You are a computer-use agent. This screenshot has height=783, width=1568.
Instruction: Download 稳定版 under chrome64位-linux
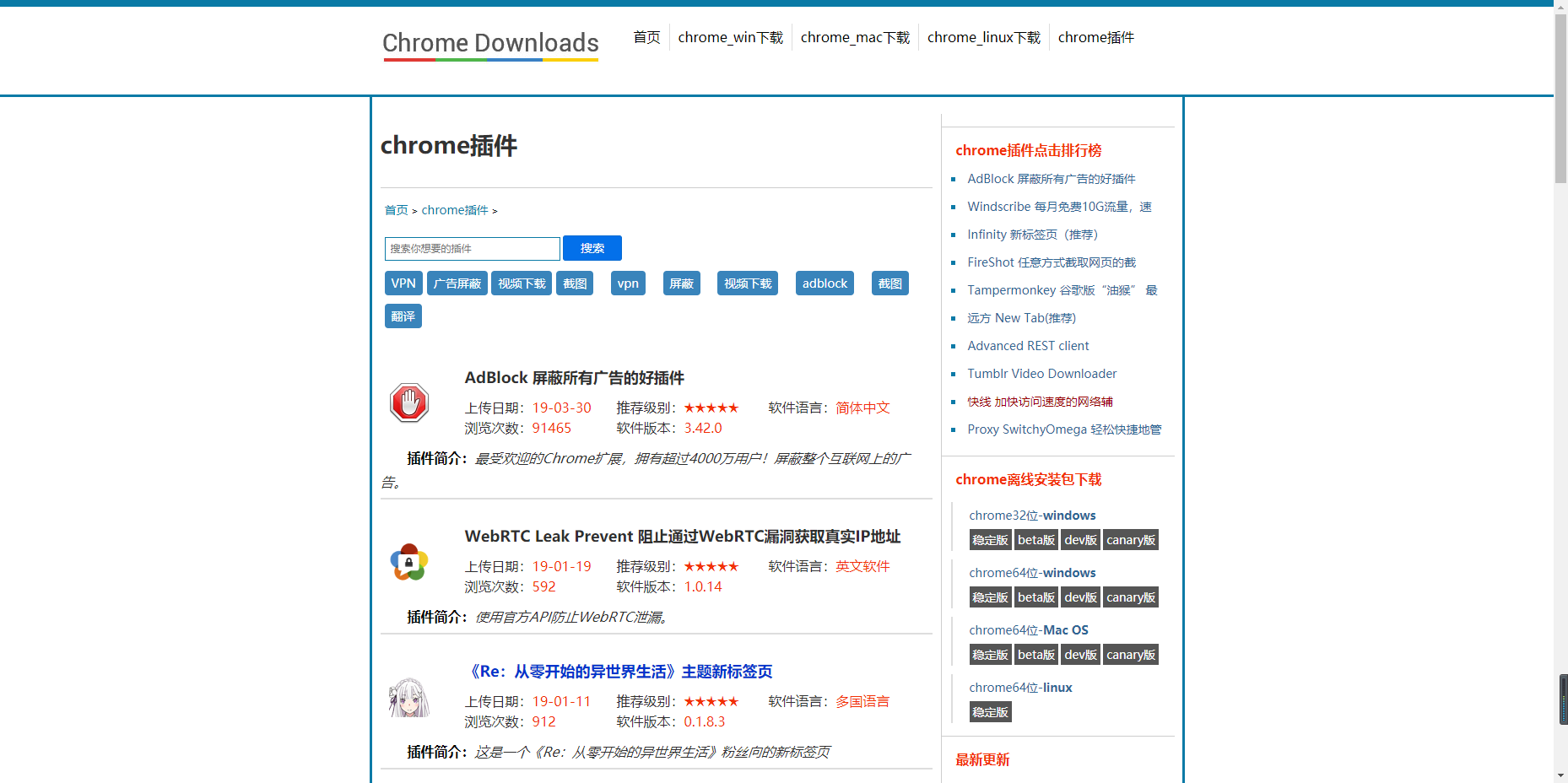pyautogui.click(x=991, y=712)
